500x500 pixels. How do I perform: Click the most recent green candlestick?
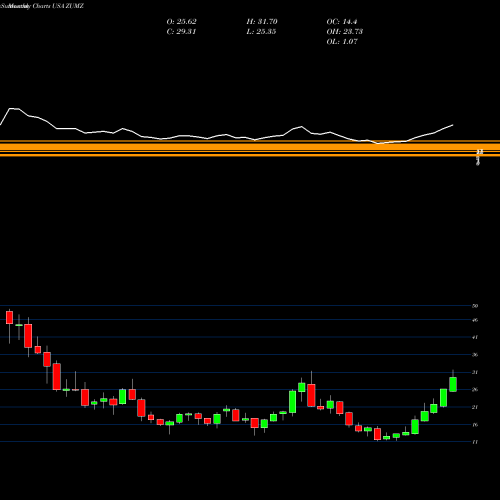(453, 384)
